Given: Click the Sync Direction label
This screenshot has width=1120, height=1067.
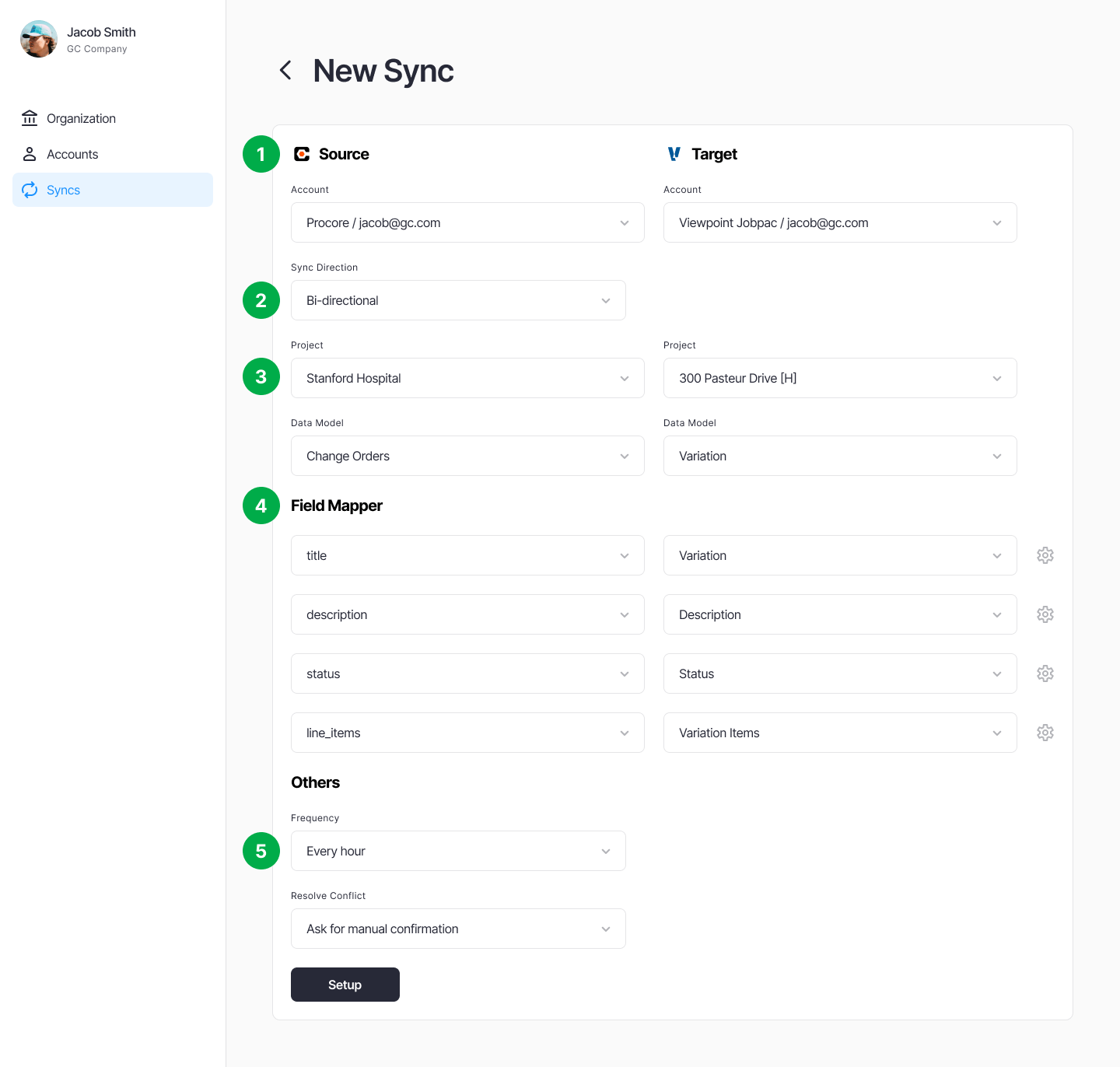Looking at the screenshot, I should pyautogui.click(x=324, y=268).
